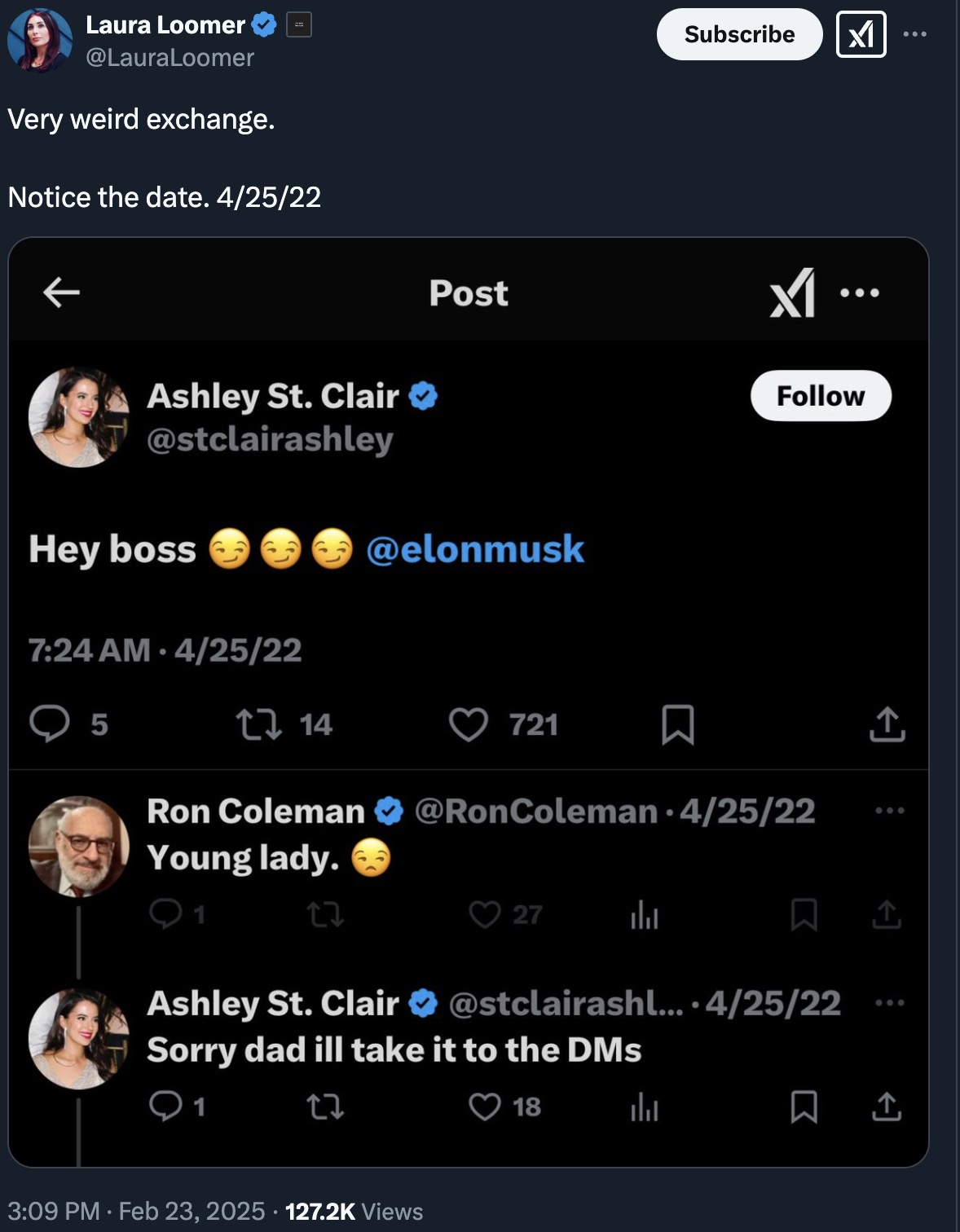Like the "Sorry dad" reply with 18 likes

pyautogui.click(x=485, y=1107)
